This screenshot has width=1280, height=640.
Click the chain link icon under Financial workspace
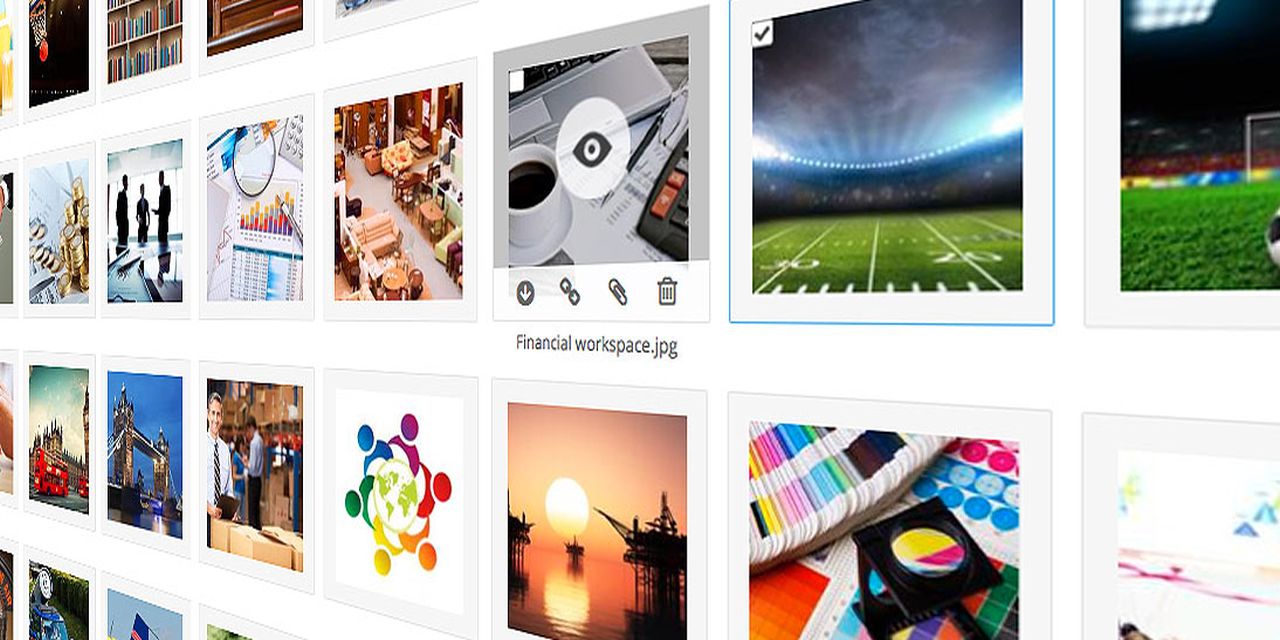[570, 292]
